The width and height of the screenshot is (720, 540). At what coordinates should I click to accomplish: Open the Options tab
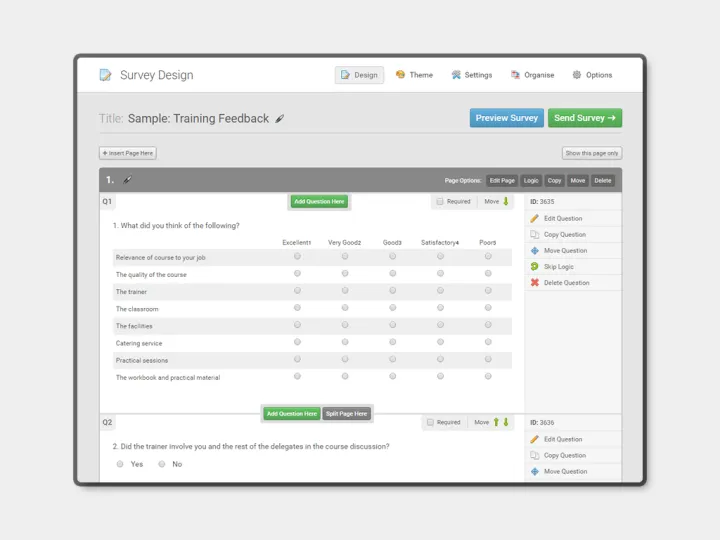coord(592,75)
